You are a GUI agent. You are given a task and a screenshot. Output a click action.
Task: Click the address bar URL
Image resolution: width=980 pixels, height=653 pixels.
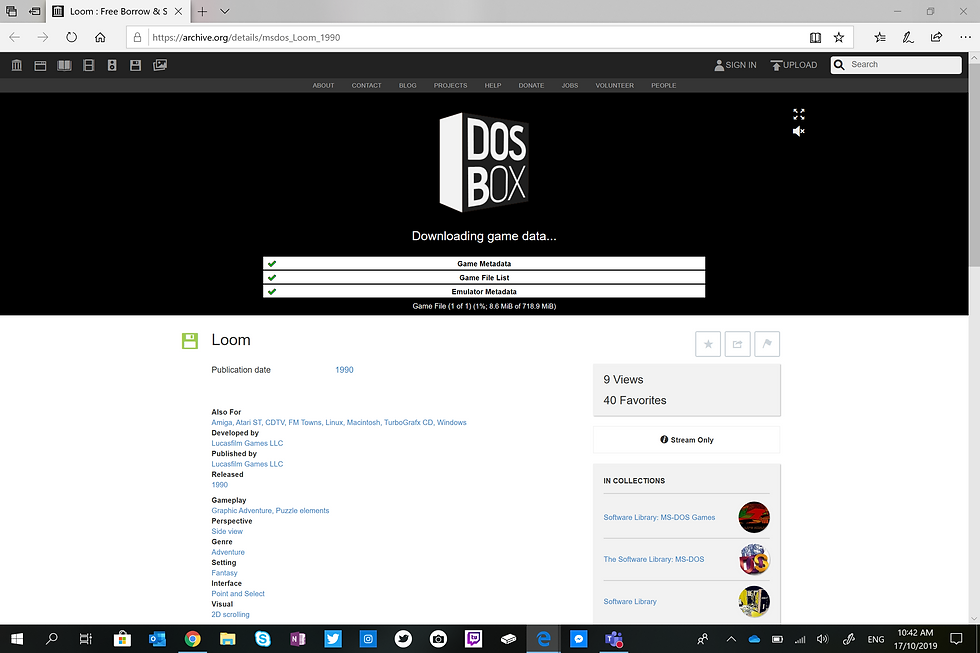coord(246,37)
